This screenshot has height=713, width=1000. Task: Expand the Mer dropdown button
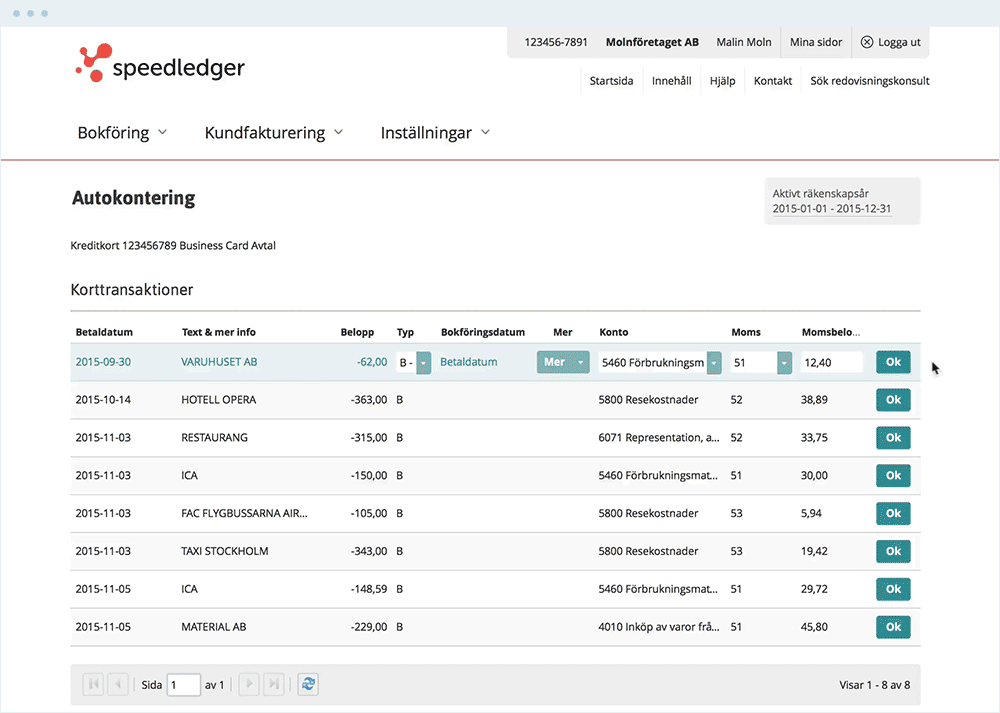pyautogui.click(x=562, y=362)
